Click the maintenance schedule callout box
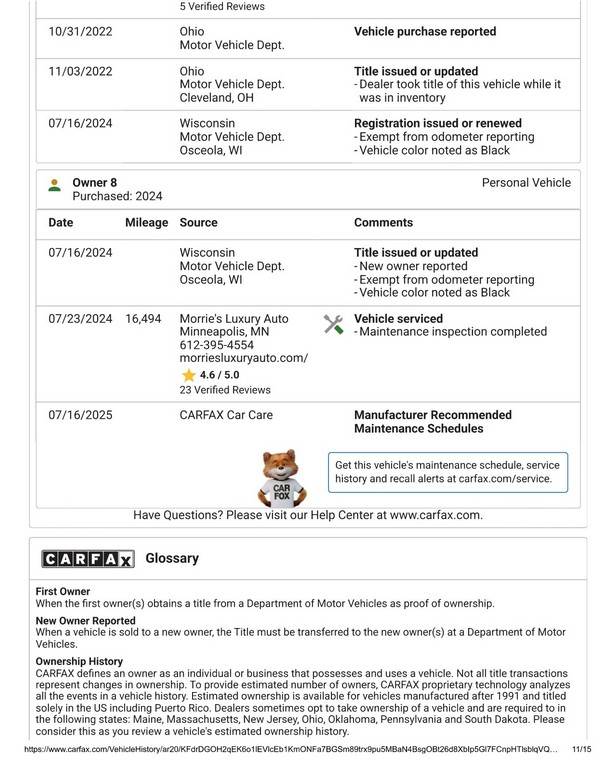615x768 pixels. 448,473
